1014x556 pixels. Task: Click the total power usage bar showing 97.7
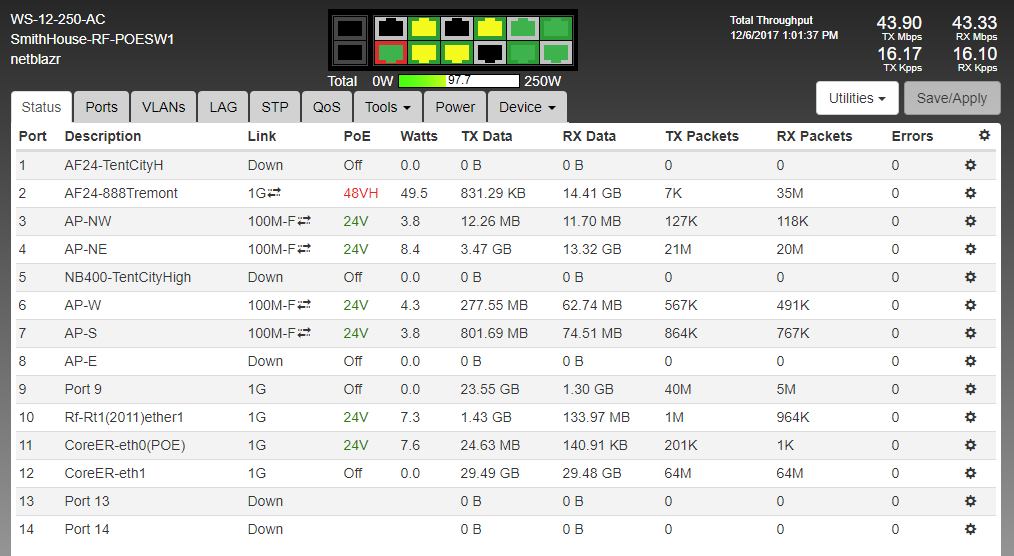[x=458, y=80]
